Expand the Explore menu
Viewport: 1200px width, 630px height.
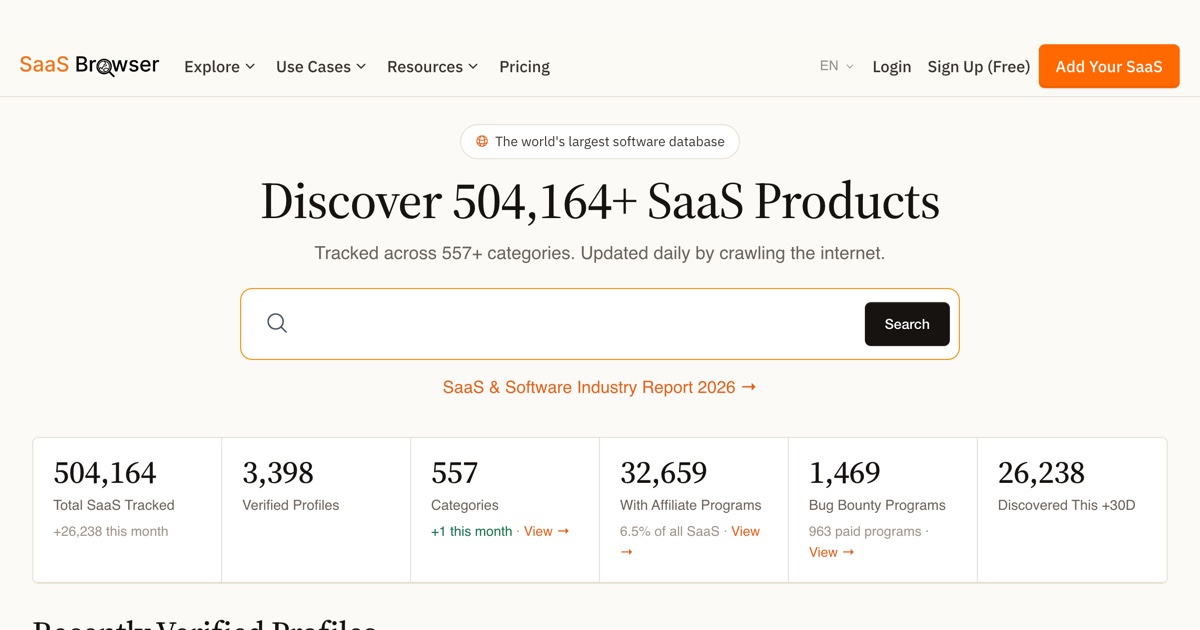pos(220,67)
